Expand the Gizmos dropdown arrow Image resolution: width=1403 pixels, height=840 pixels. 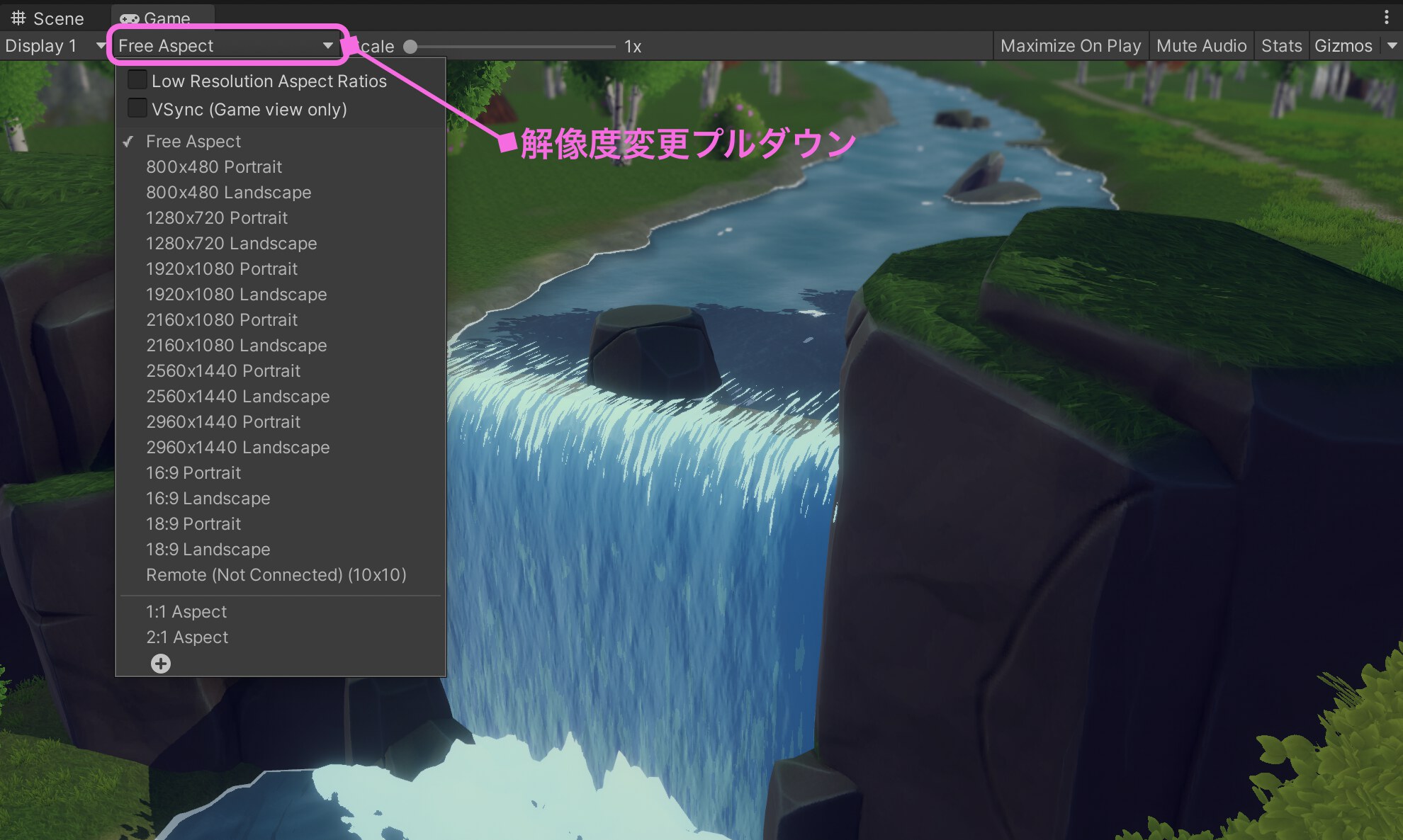(1392, 46)
